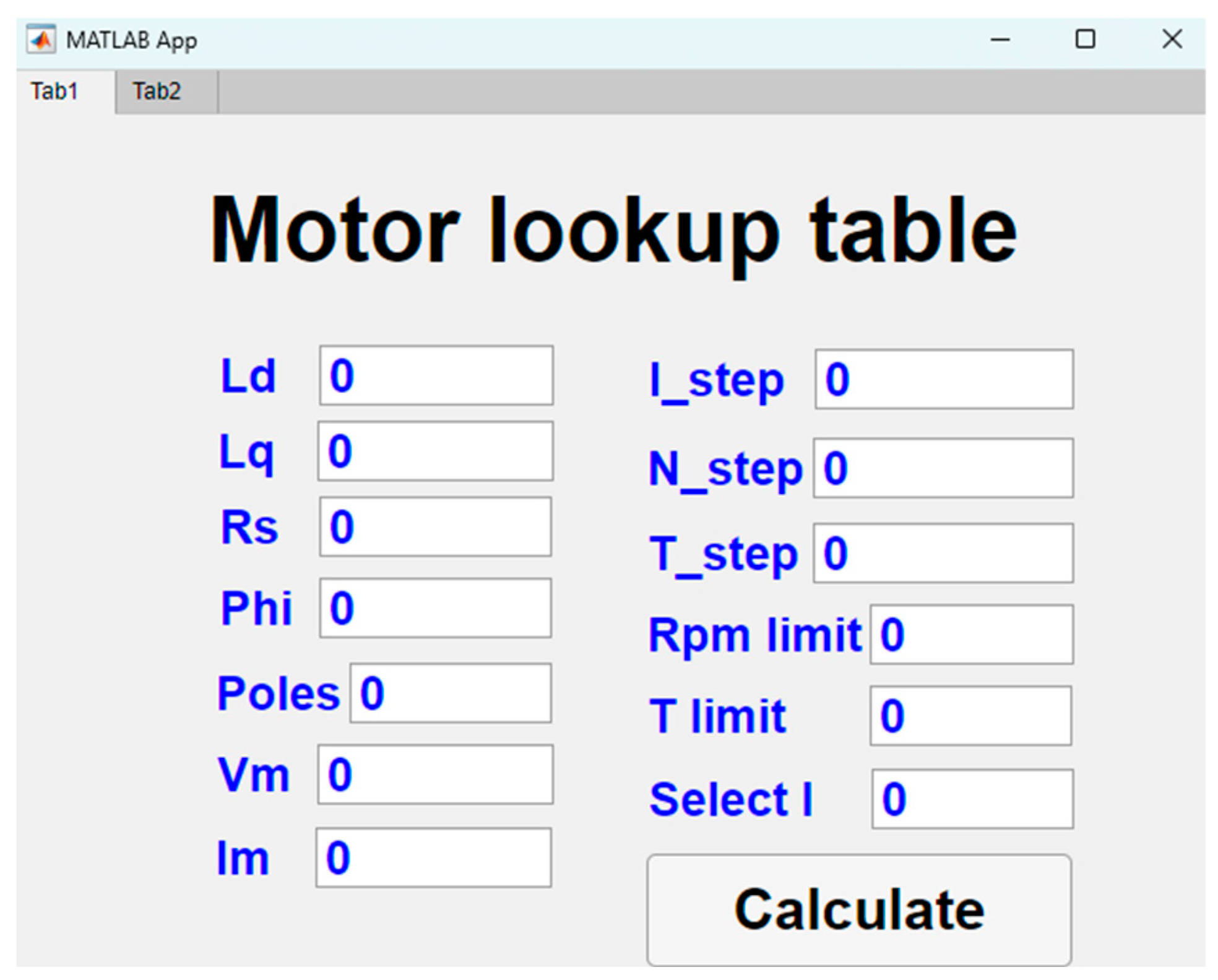Image resolution: width=1218 pixels, height=980 pixels.
Task: Click the T limit input field
Action: [970, 715]
